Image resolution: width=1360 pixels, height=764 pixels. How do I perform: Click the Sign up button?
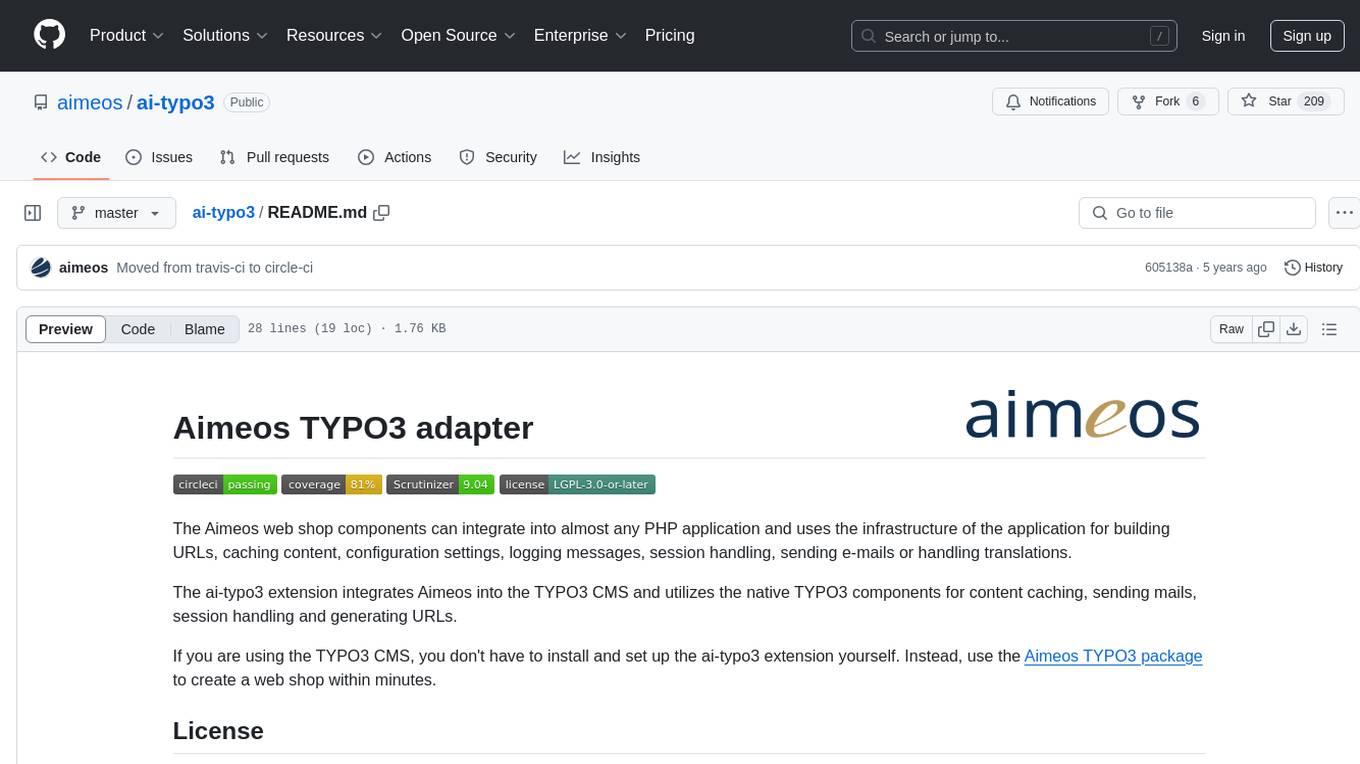[1307, 36]
